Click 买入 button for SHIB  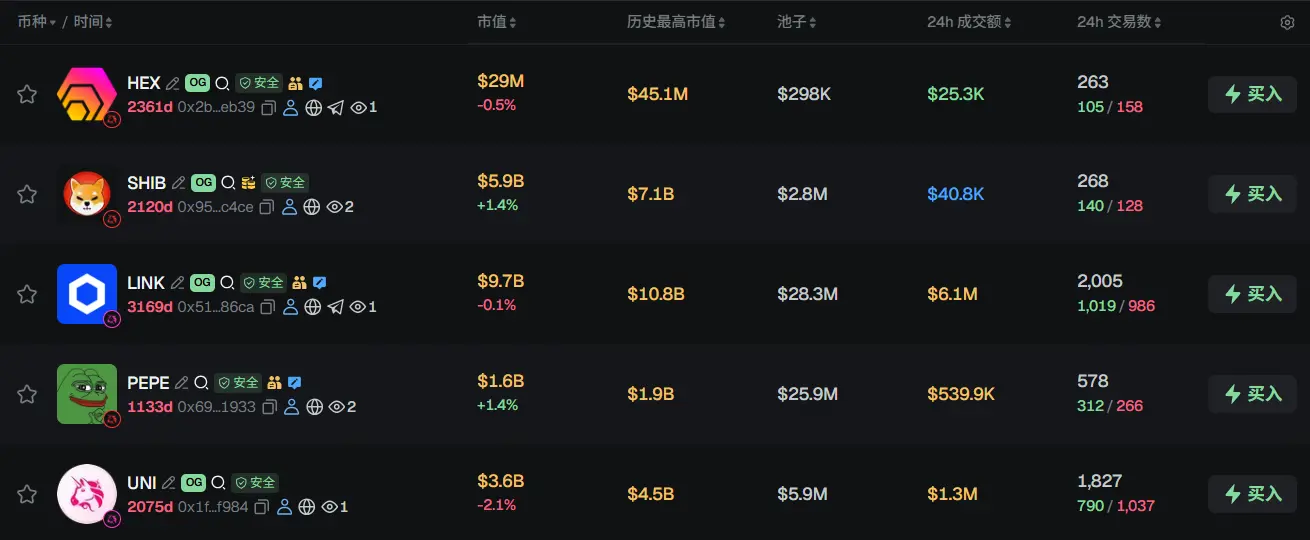1252,194
